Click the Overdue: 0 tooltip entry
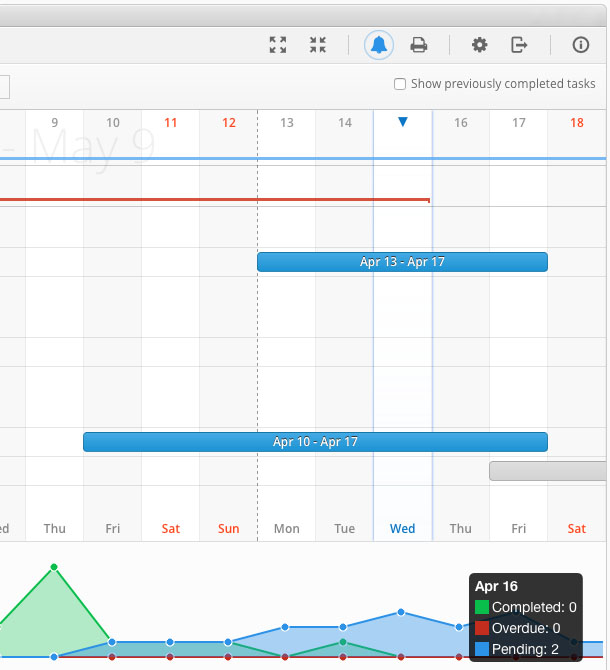This screenshot has height=670, width=610. tap(518, 628)
